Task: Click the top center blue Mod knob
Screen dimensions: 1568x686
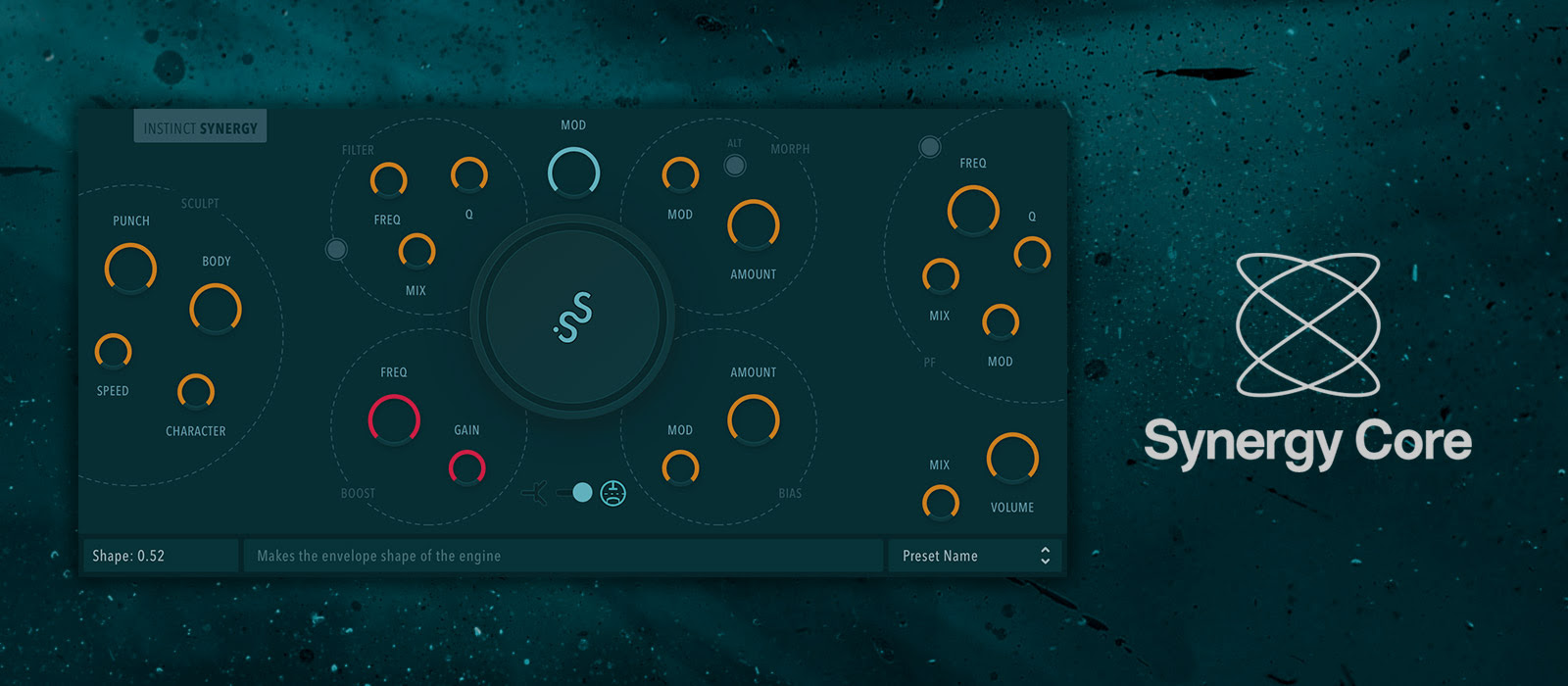Action: pos(573,173)
